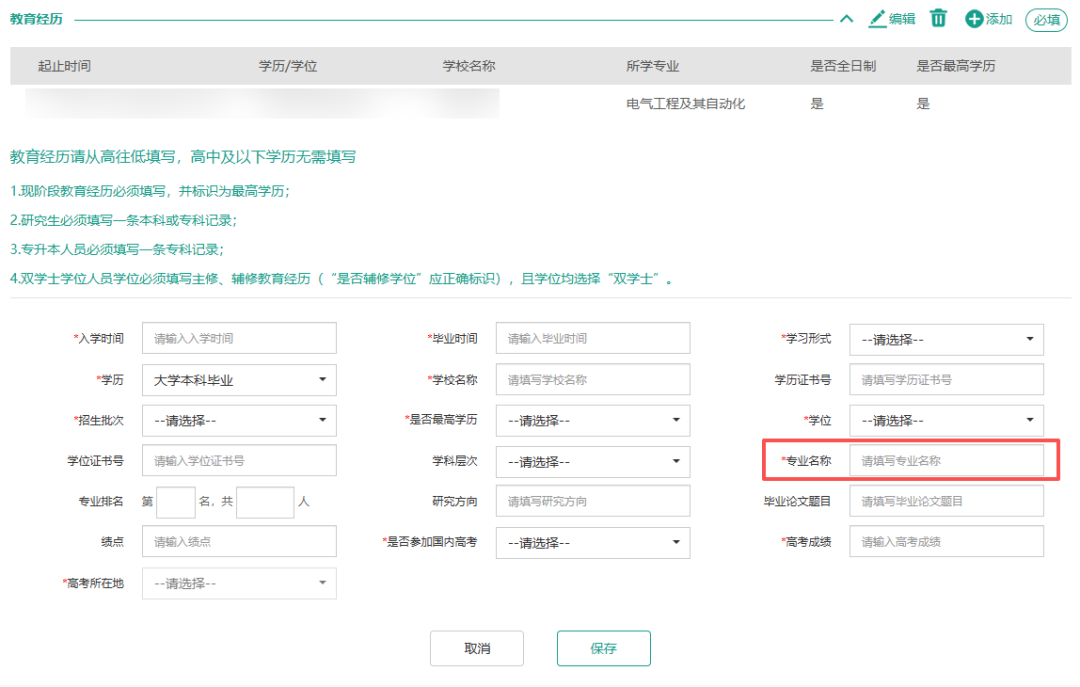Click the 毕业时间 input field

point(592,338)
